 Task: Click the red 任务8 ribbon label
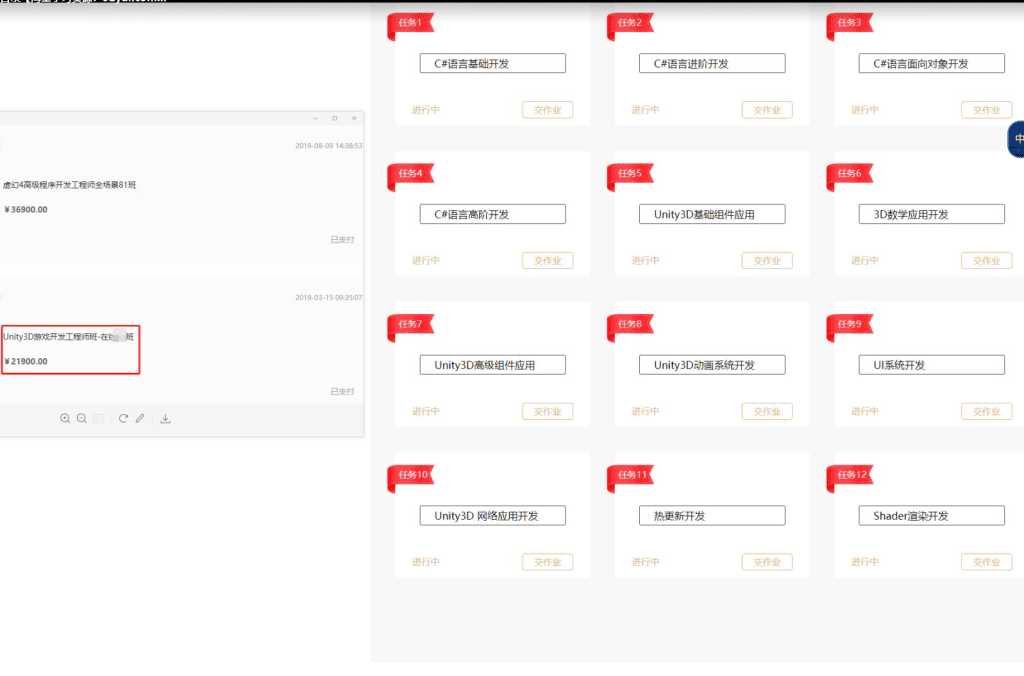630,325
